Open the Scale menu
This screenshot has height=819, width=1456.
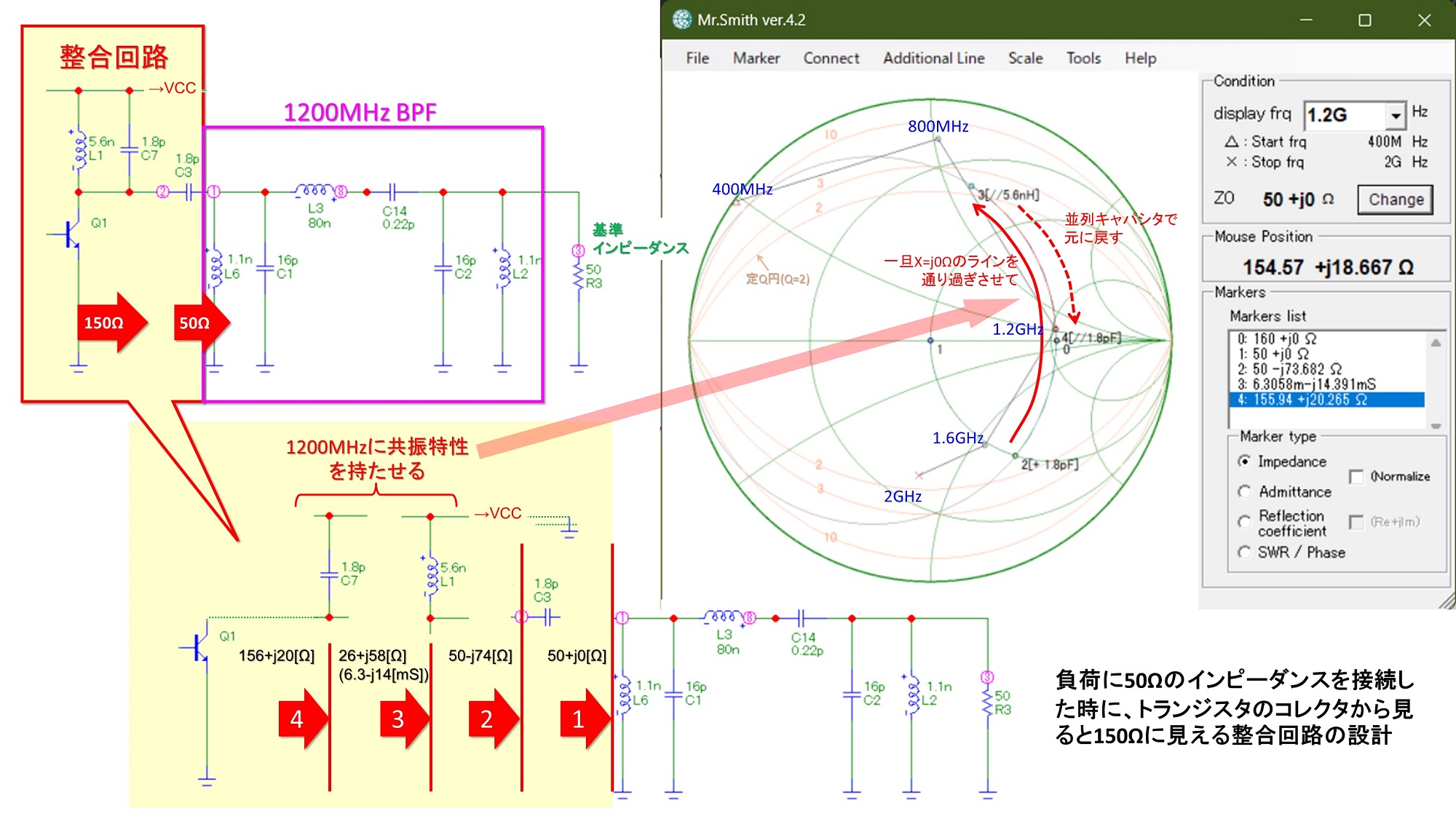1025,58
